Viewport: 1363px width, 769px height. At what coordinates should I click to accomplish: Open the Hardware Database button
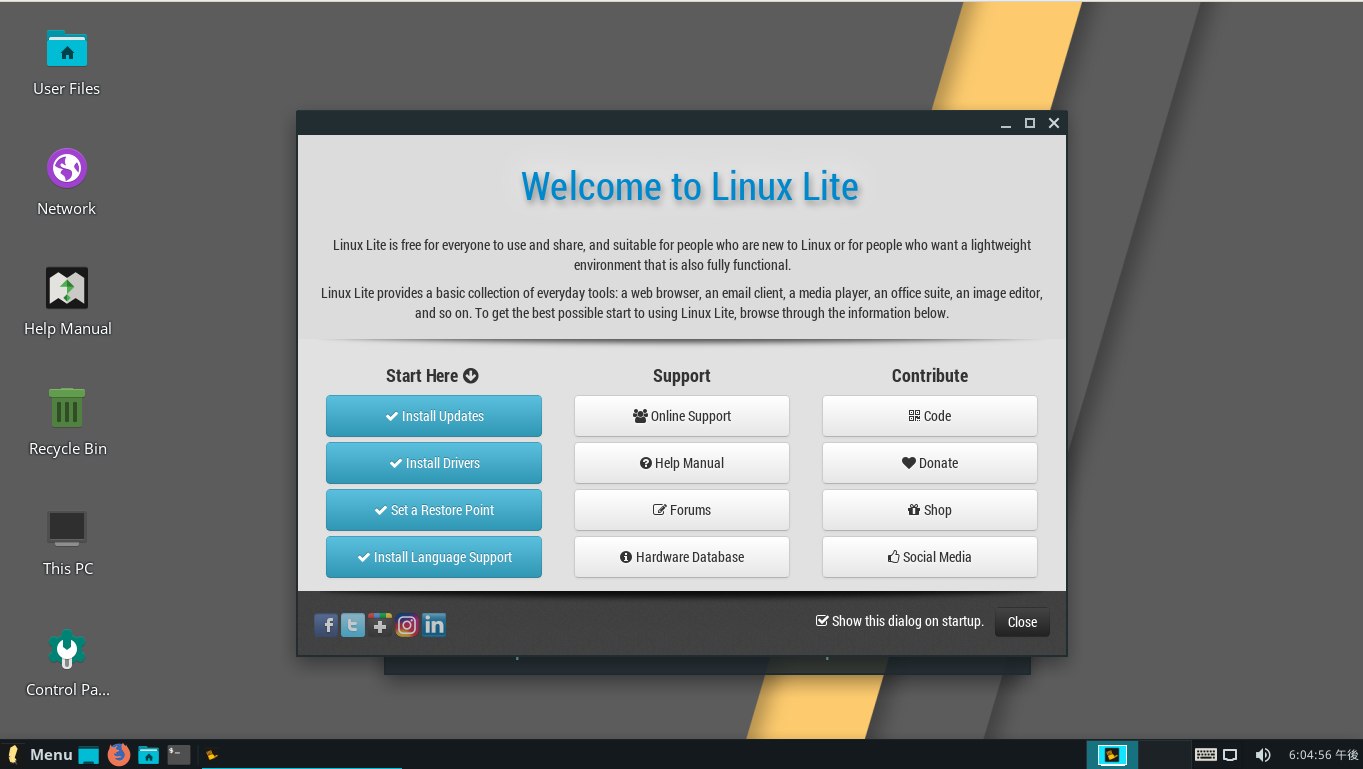(682, 557)
